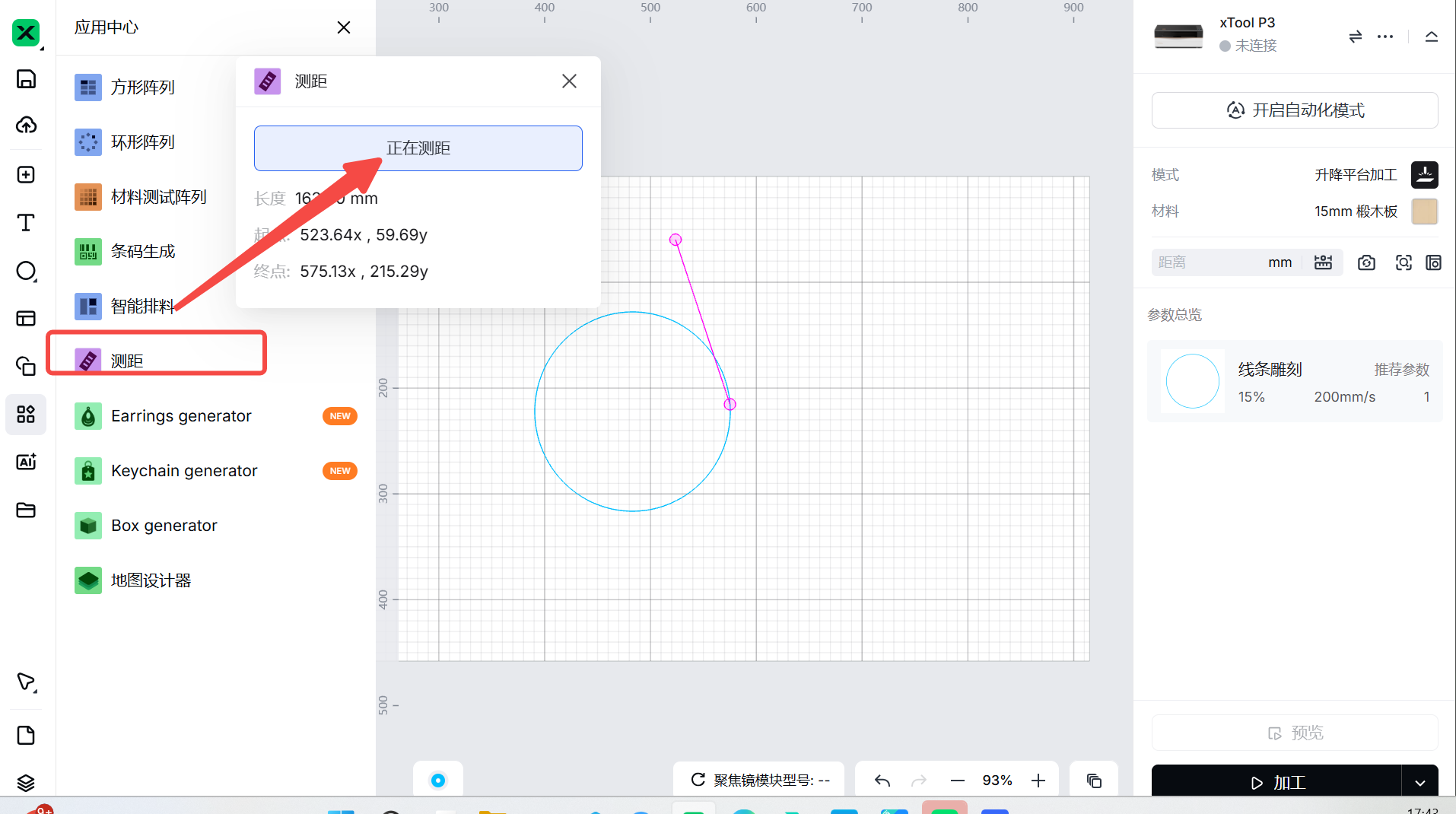Toggle the blue dot canvas button
This screenshot has height=814, width=1456.
438,781
